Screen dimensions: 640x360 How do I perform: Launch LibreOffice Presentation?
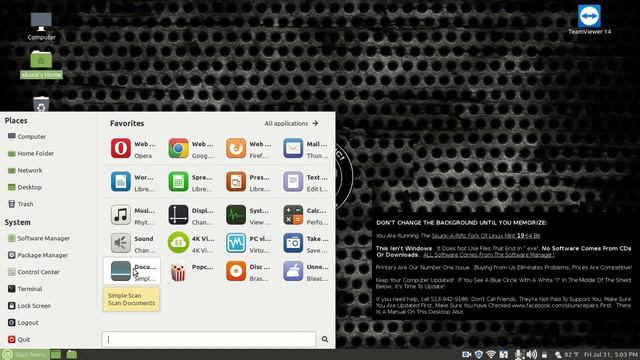point(248,182)
